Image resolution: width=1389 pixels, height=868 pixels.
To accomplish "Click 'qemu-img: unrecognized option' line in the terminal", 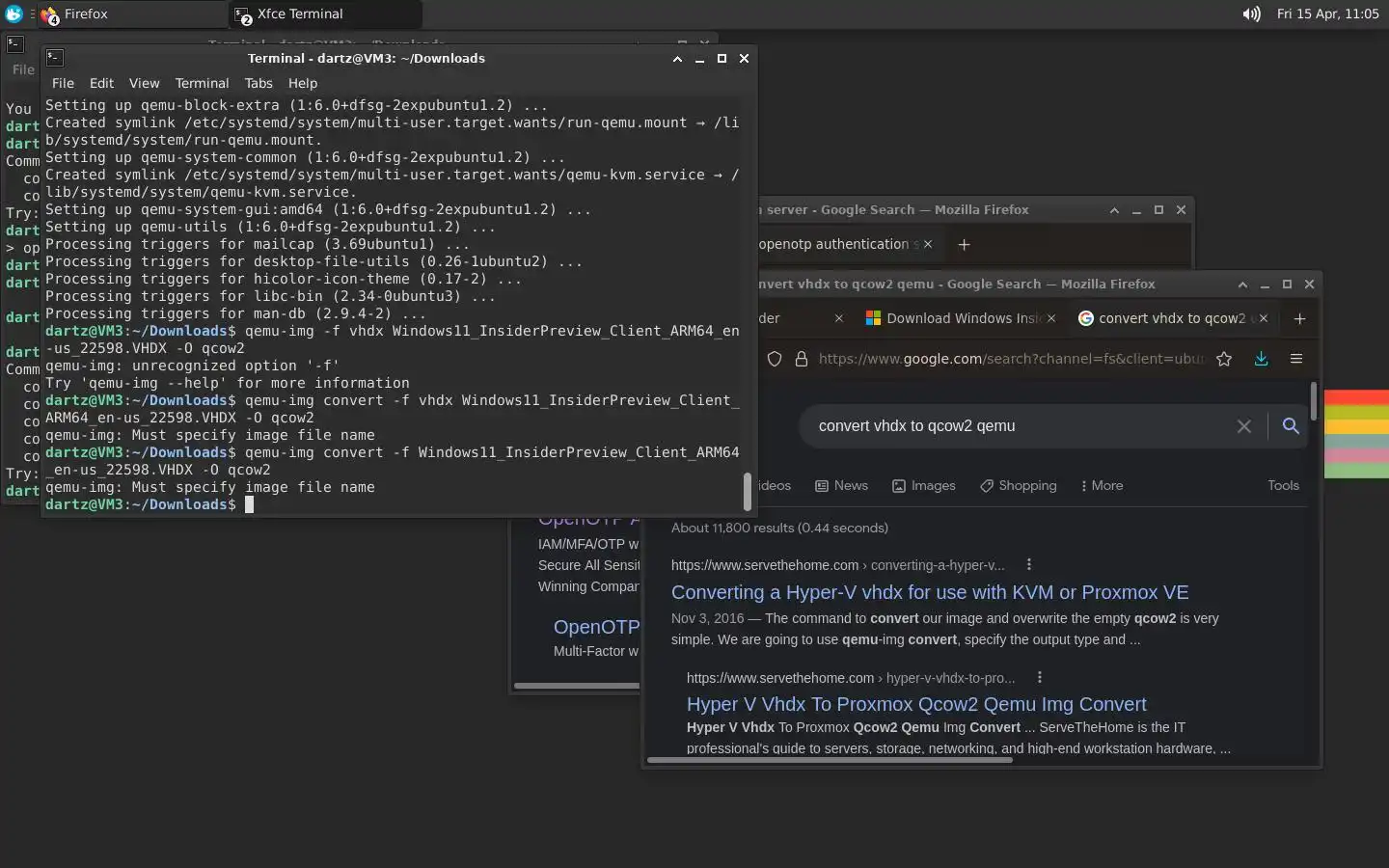I will pyautogui.click(x=192, y=366).
